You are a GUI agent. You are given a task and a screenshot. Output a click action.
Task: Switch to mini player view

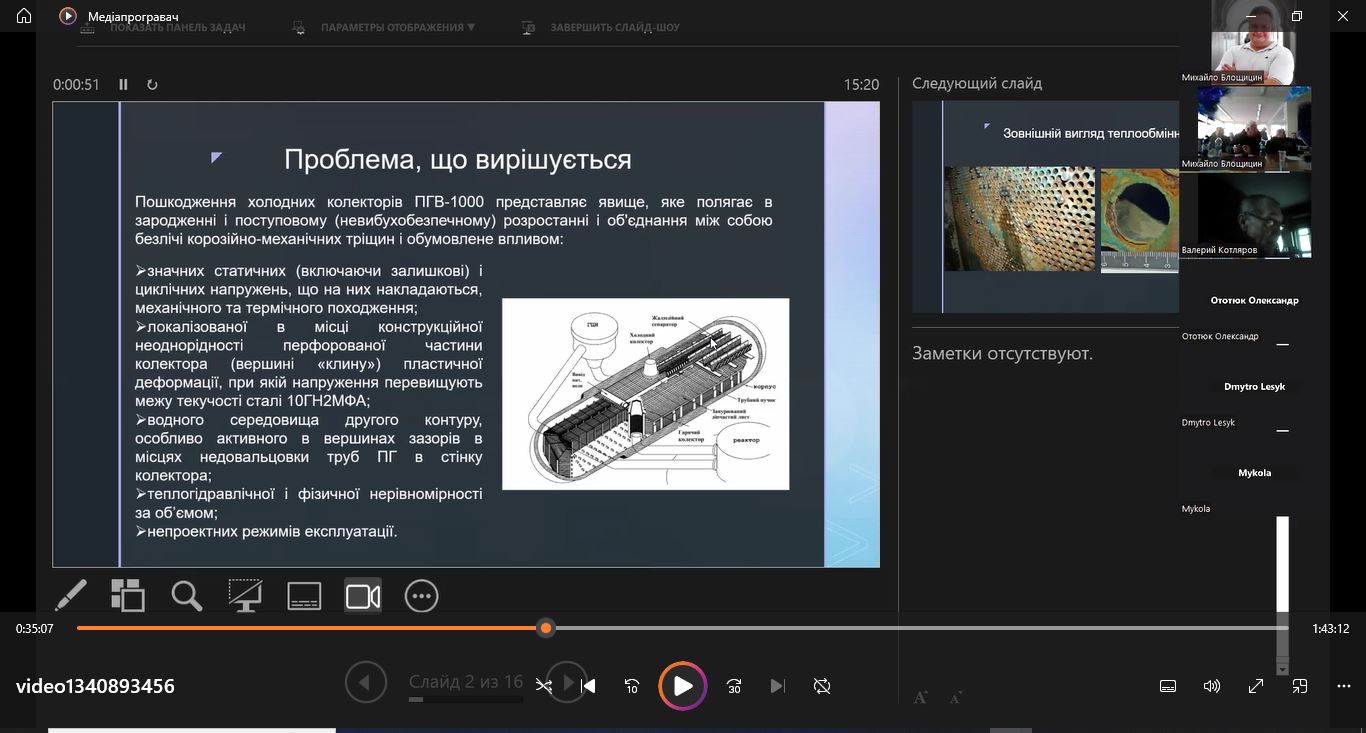[x=1300, y=686]
